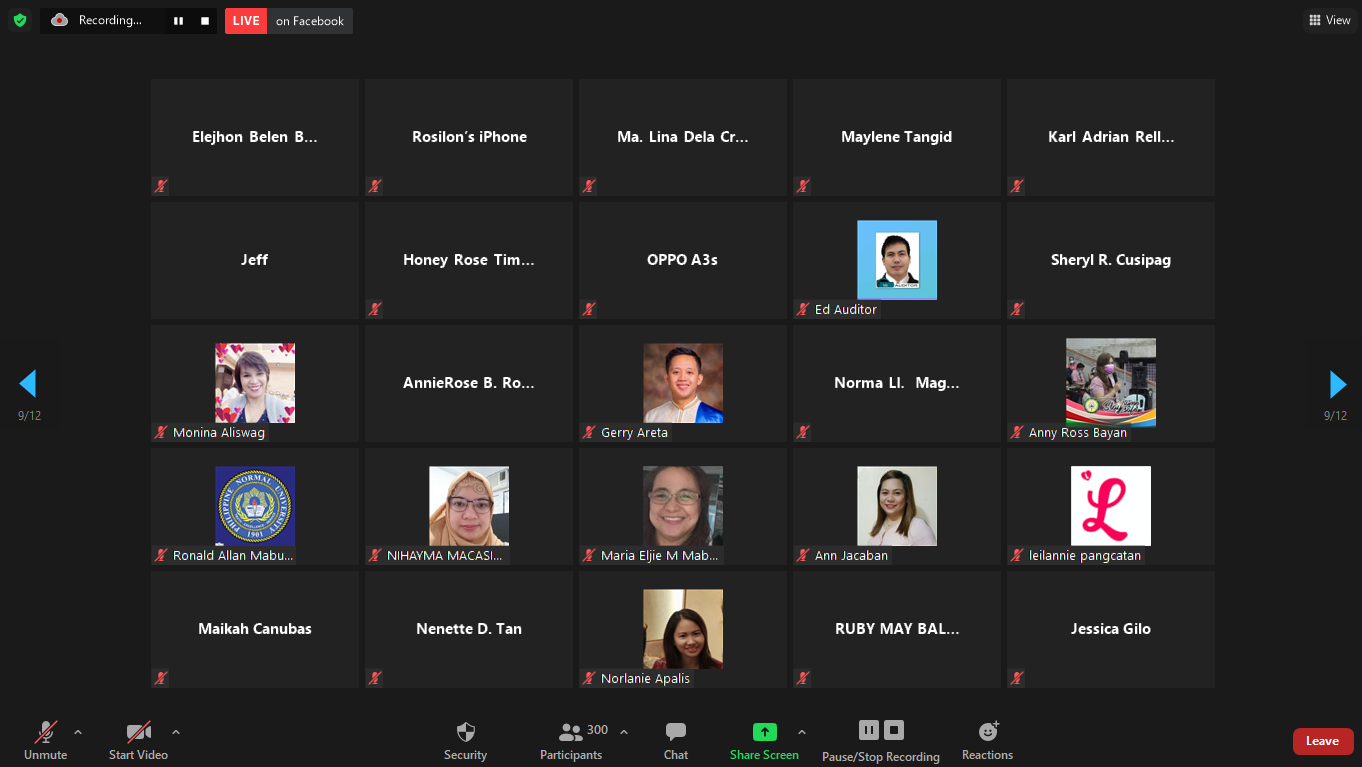The image size is (1362, 767).
Task: Expand the Share Screen options arrow
Action: 802,732
